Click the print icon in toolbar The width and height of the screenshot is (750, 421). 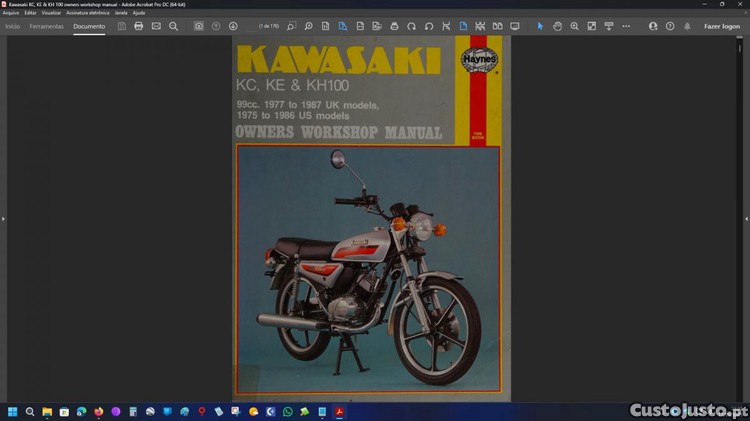tap(139, 26)
